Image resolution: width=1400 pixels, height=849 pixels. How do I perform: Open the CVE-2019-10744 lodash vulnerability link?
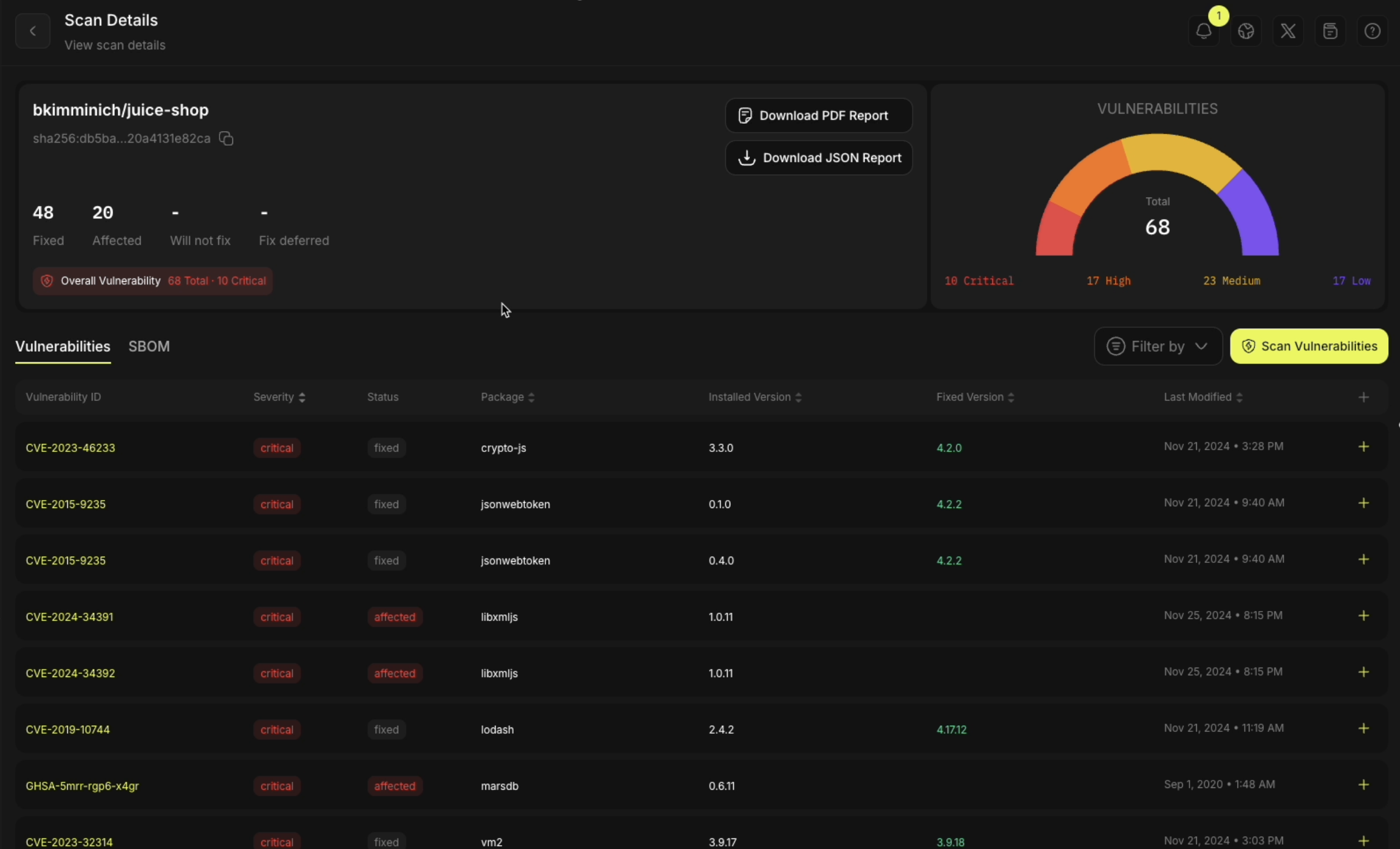tap(68, 729)
